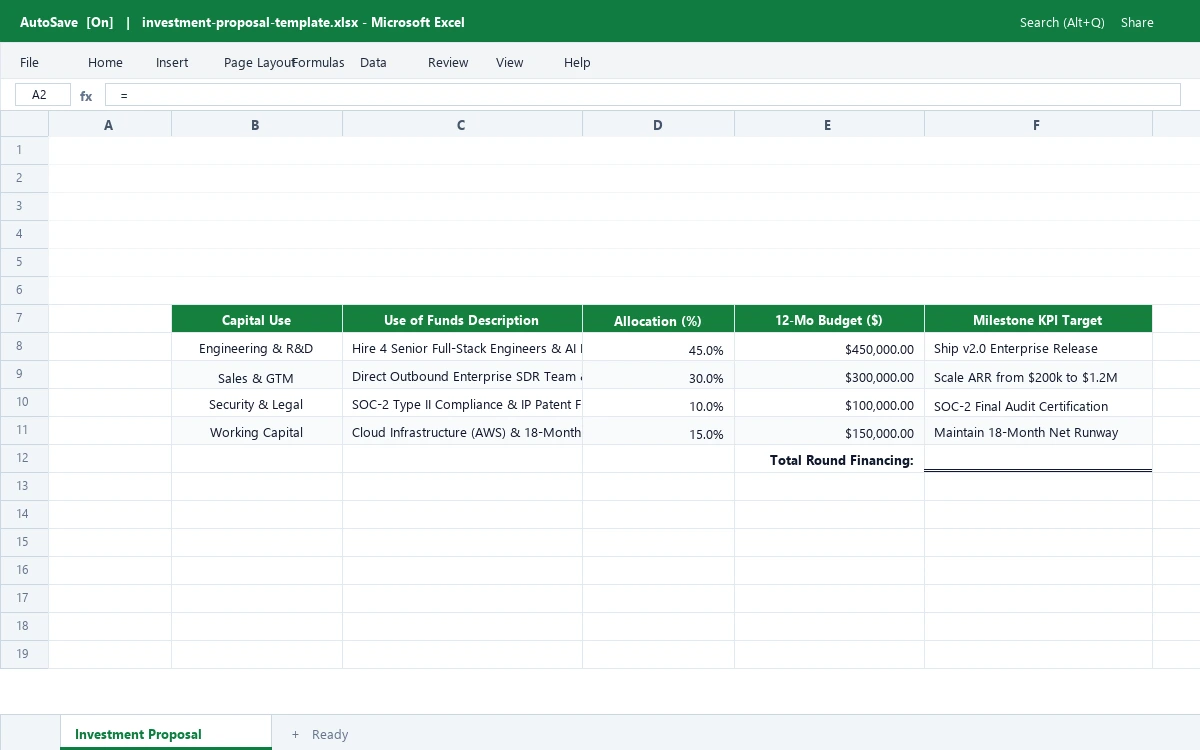
Task: Click the Share button
Action: (1137, 22)
